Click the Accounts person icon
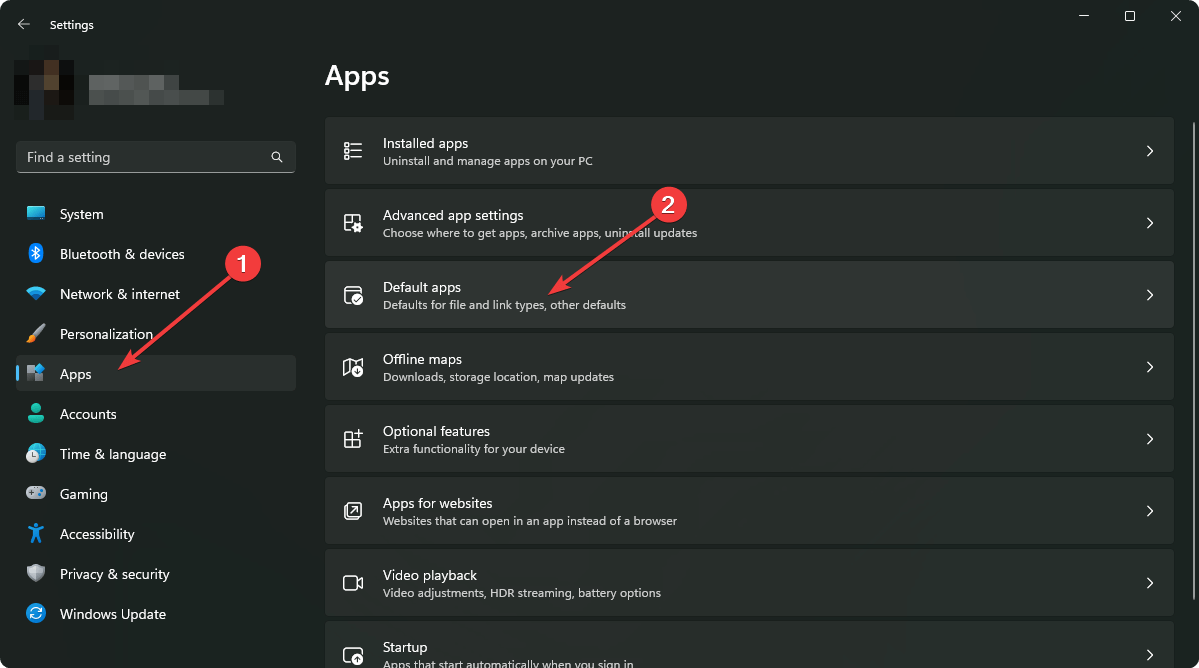This screenshot has height=668, width=1199. coord(36,413)
